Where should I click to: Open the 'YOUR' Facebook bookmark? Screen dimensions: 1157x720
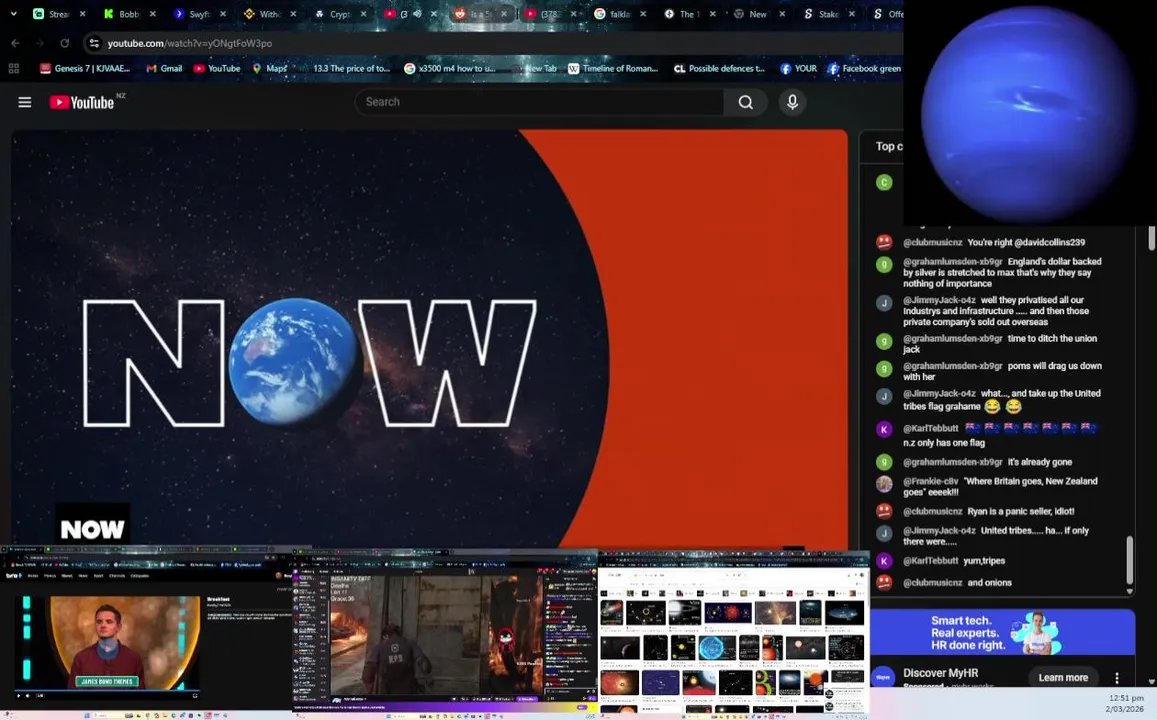pos(798,69)
